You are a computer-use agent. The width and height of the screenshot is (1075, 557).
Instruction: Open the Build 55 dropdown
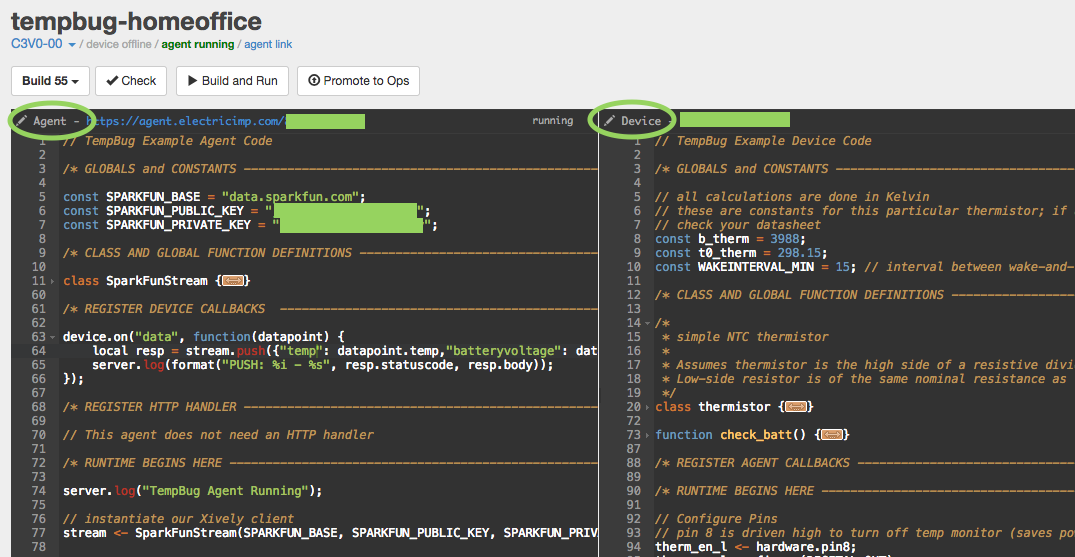[51, 81]
